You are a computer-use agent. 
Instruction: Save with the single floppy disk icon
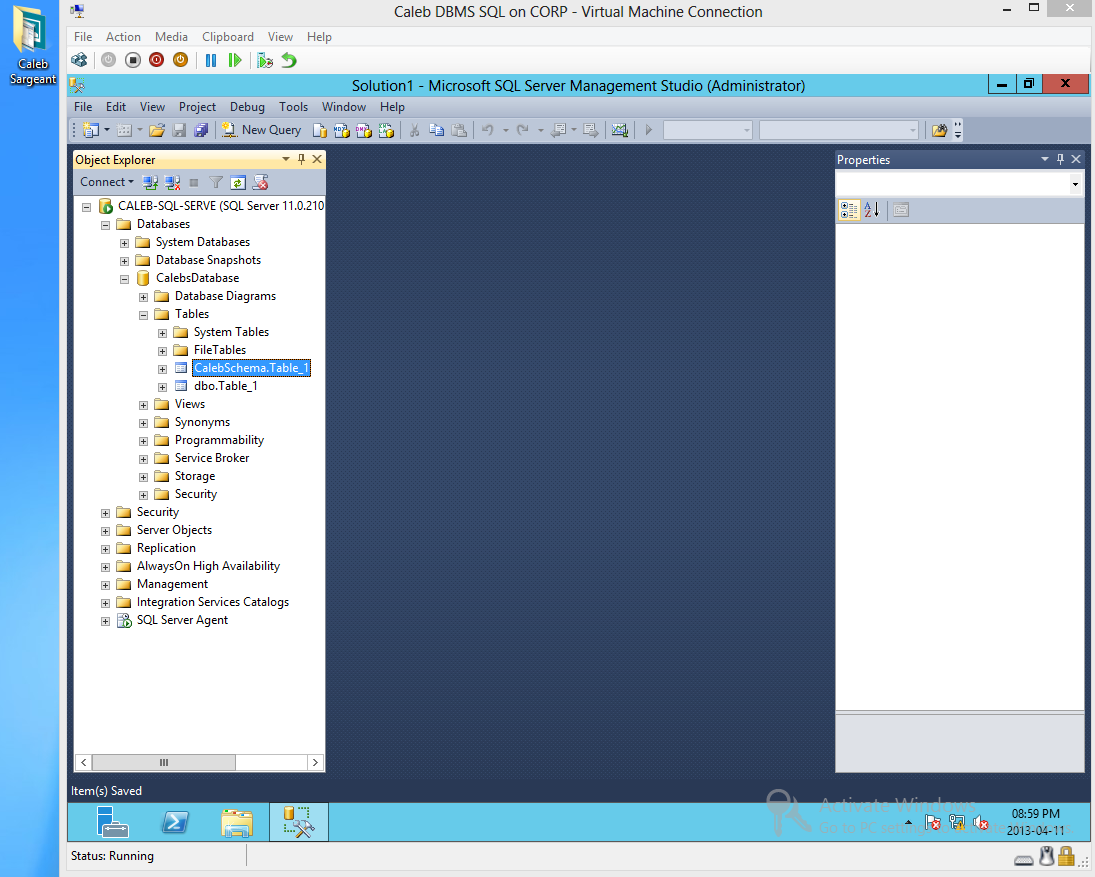179,130
